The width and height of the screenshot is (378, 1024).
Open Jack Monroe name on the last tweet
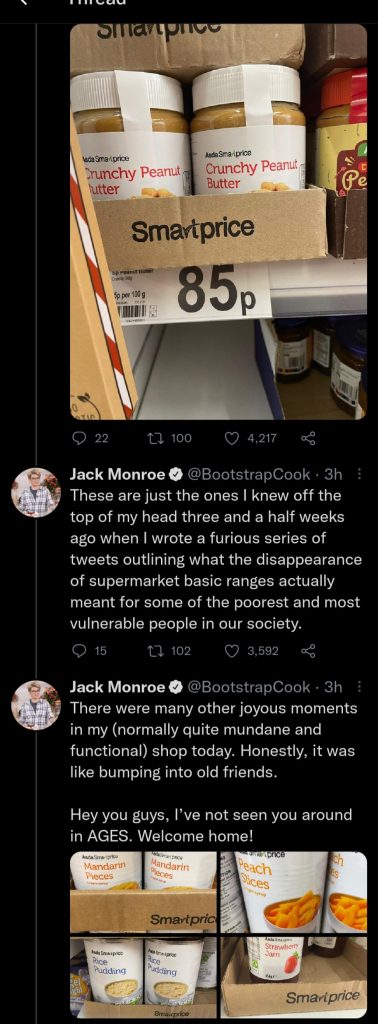118,687
